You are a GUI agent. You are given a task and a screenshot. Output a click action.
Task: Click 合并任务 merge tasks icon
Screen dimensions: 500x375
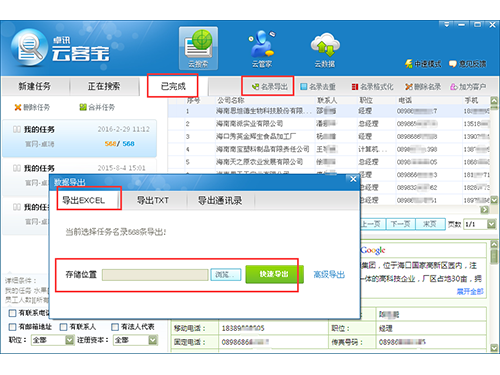97,107
